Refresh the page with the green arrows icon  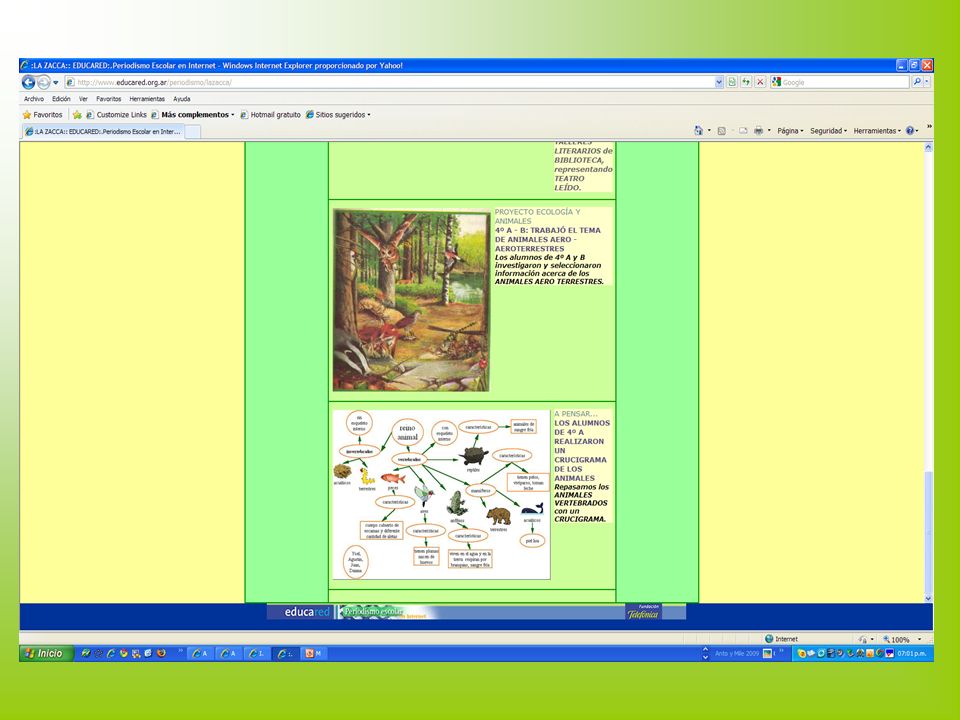(746, 82)
